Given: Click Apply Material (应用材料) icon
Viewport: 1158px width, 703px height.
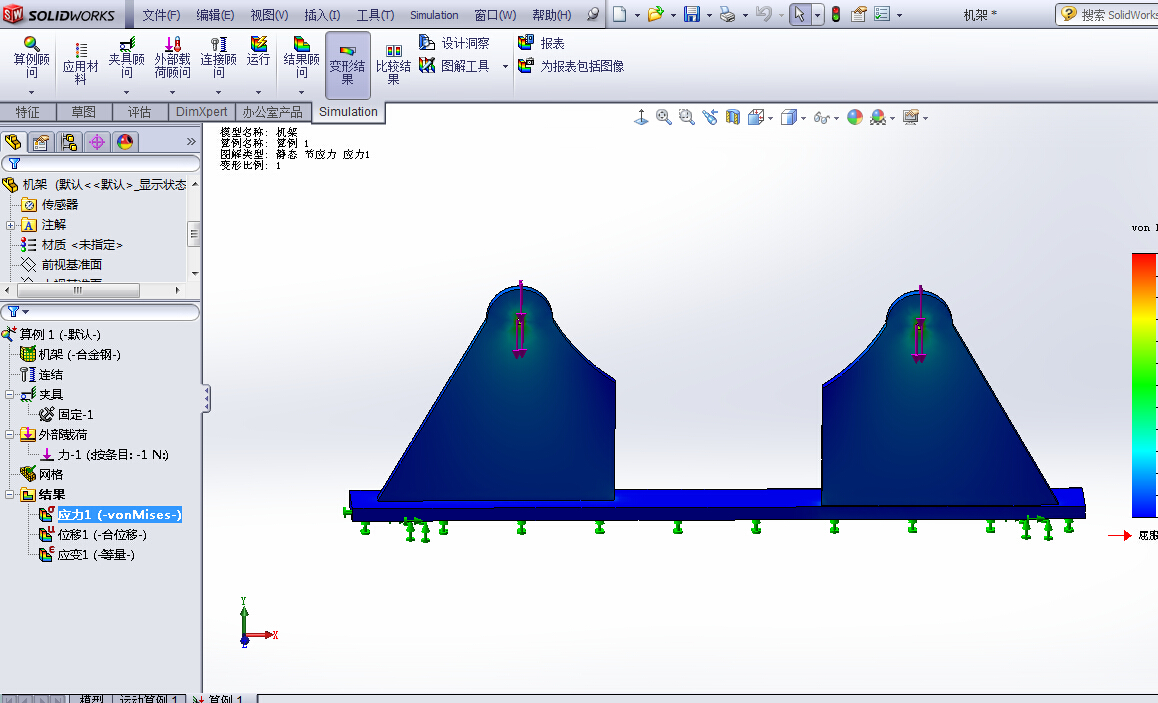Looking at the screenshot, I should [80, 63].
